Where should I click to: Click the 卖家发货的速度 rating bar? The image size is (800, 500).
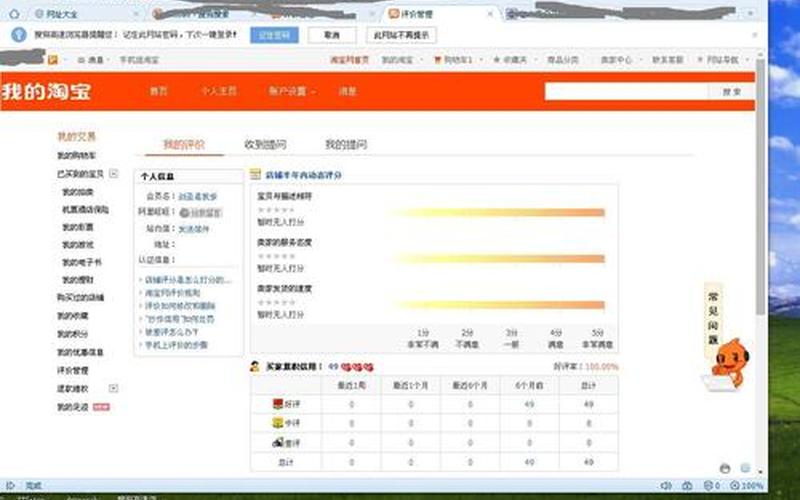pyautogui.click(x=497, y=305)
